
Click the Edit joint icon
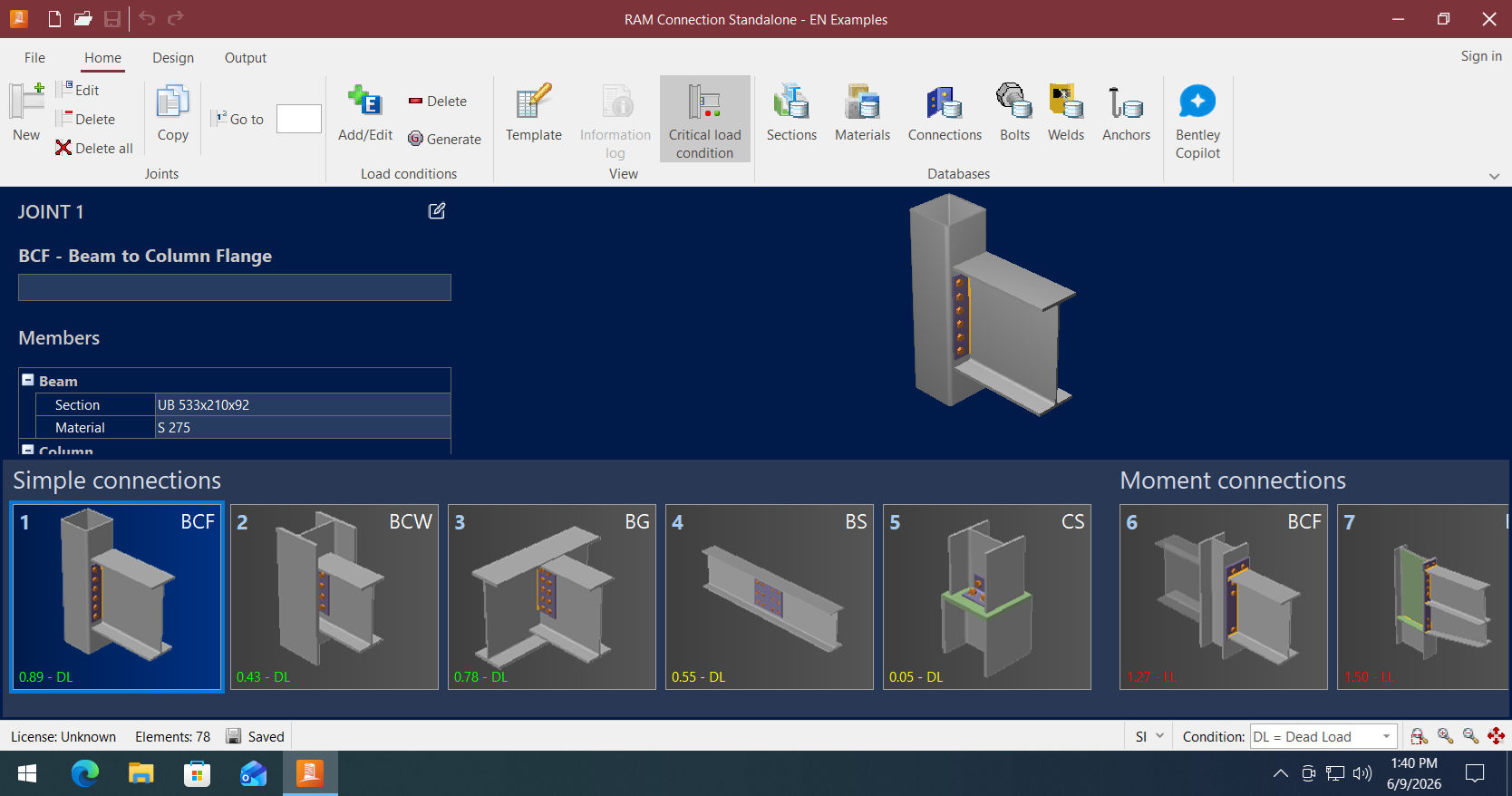pos(78,90)
